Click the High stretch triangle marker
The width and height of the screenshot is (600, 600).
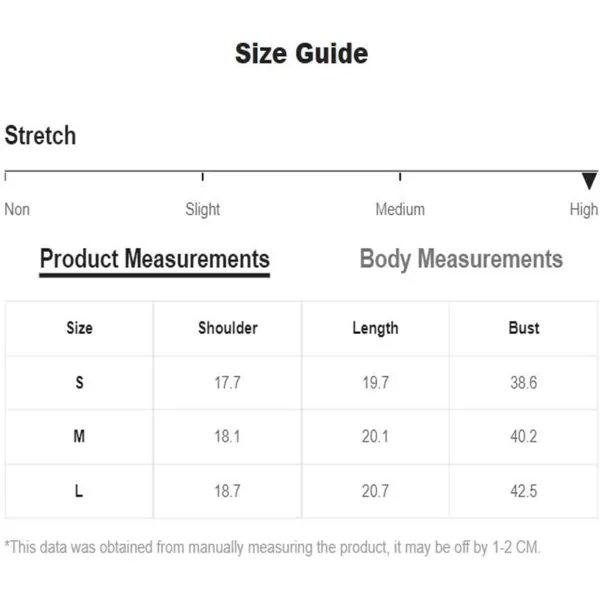pyautogui.click(x=589, y=181)
